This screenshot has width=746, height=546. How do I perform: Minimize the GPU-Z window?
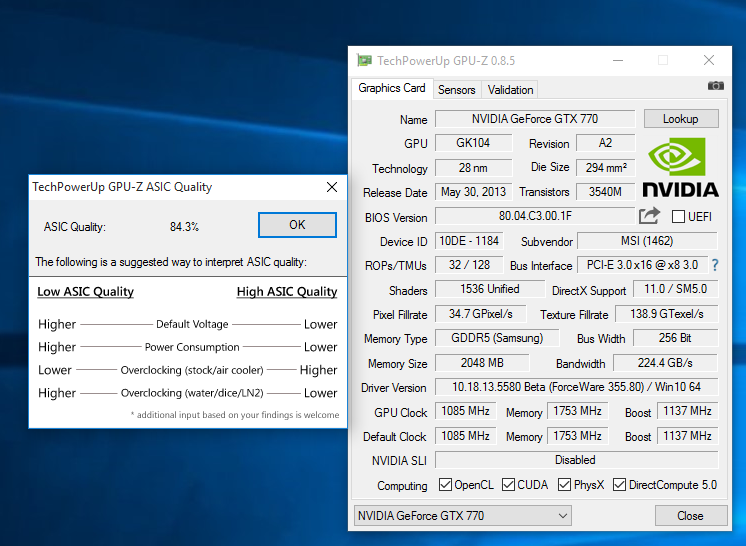[x=618, y=60]
